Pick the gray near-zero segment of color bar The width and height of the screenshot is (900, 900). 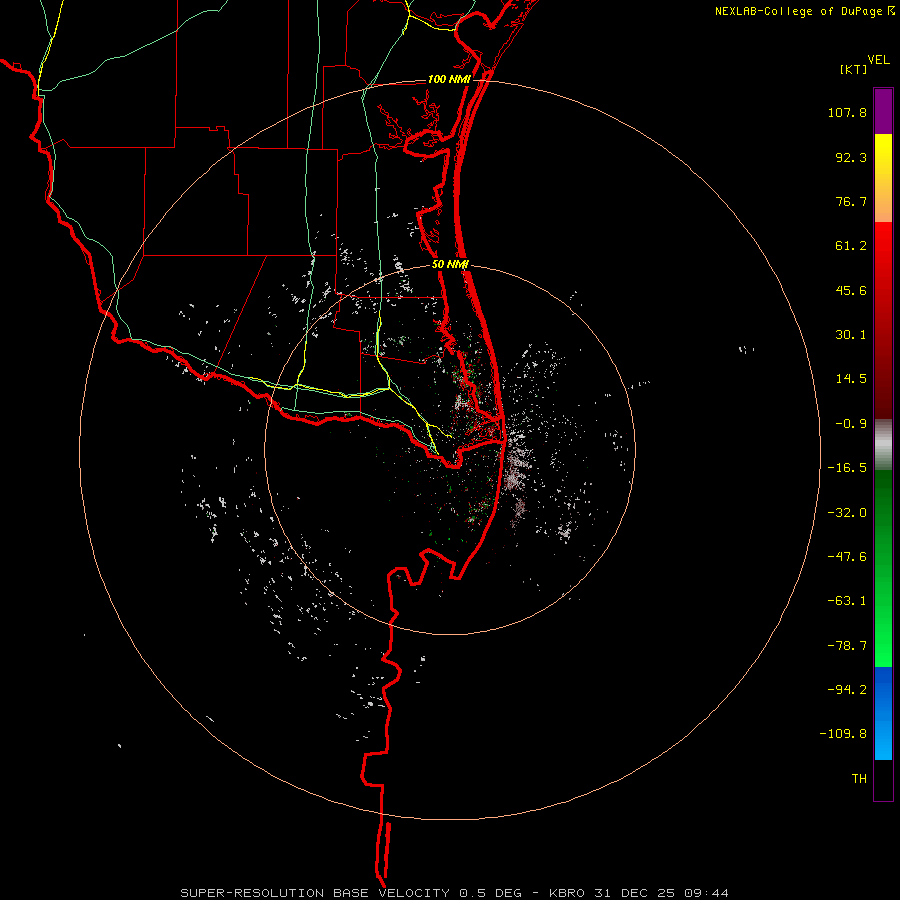(883, 445)
